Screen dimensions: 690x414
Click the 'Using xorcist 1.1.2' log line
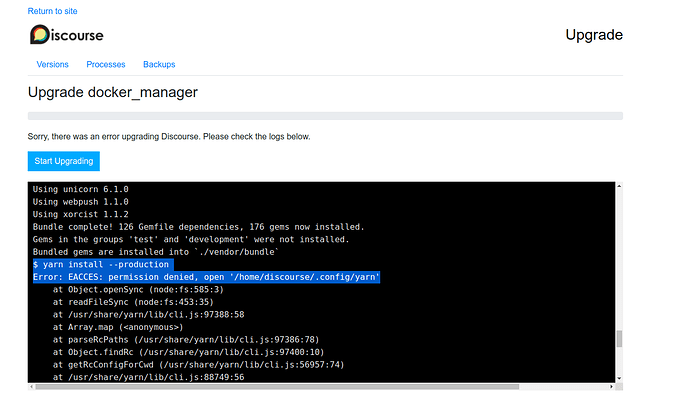pyautogui.click(x=81, y=214)
